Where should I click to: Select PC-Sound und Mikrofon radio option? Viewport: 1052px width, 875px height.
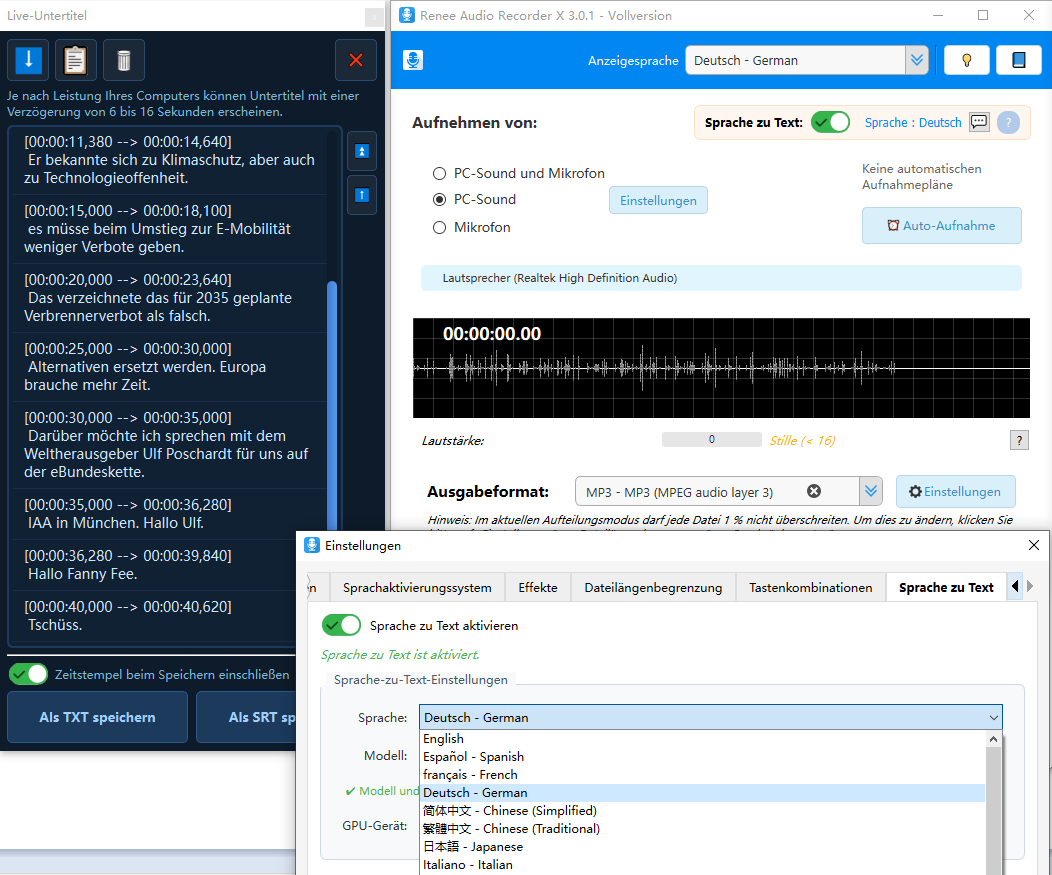519,173
